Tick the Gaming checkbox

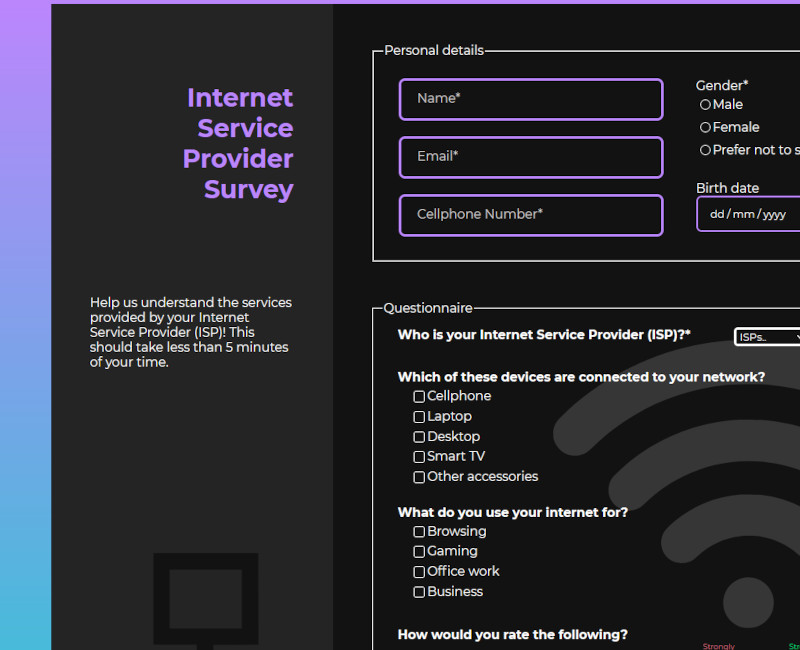tap(419, 552)
